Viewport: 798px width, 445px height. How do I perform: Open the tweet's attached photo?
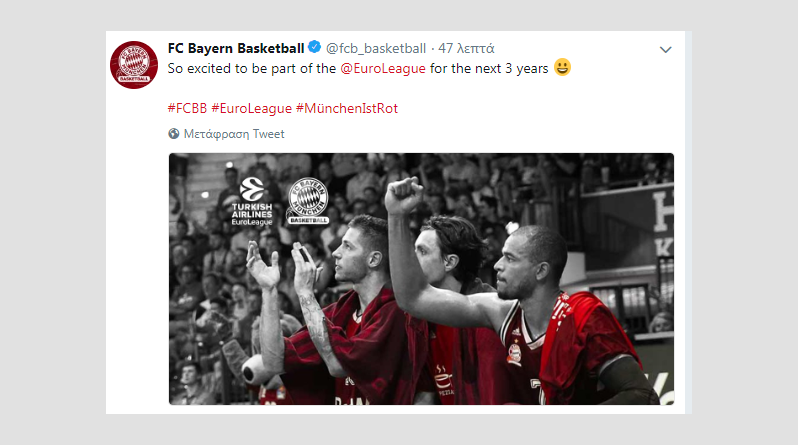point(421,279)
